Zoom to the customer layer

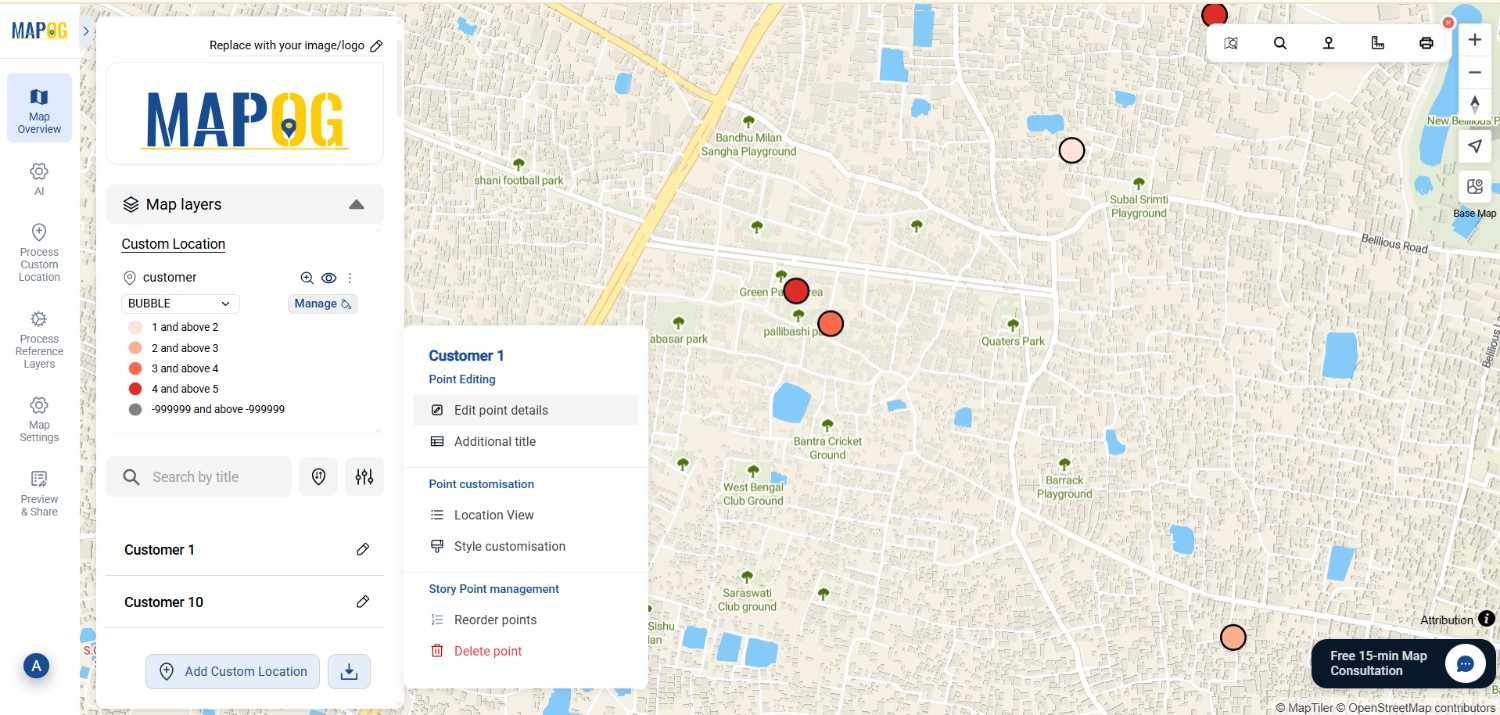(307, 278)
